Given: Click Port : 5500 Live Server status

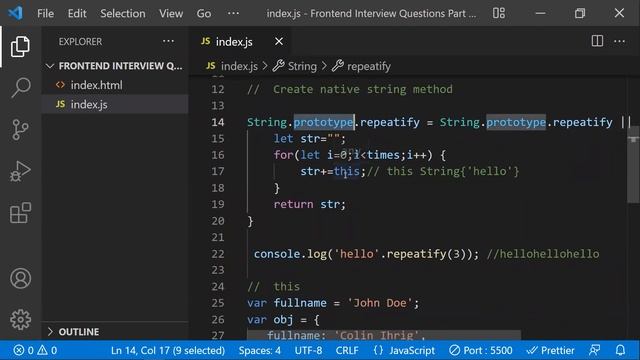Looking at the screenshot, I should coord(480,350).
